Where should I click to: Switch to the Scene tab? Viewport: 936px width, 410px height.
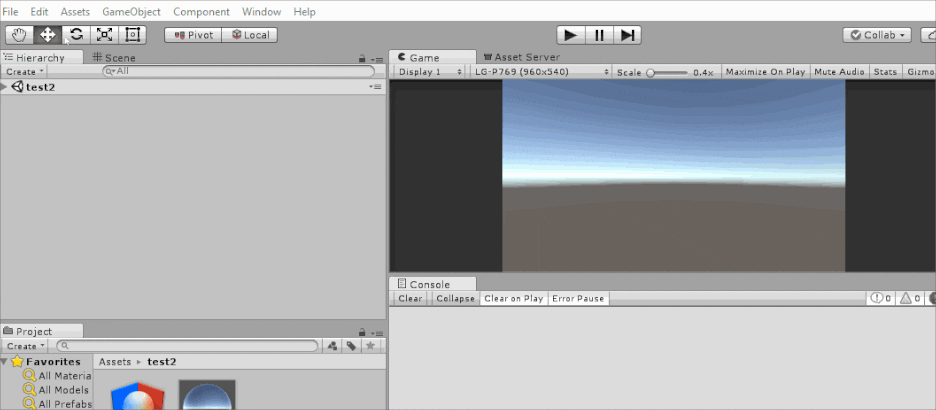(114, 58)
